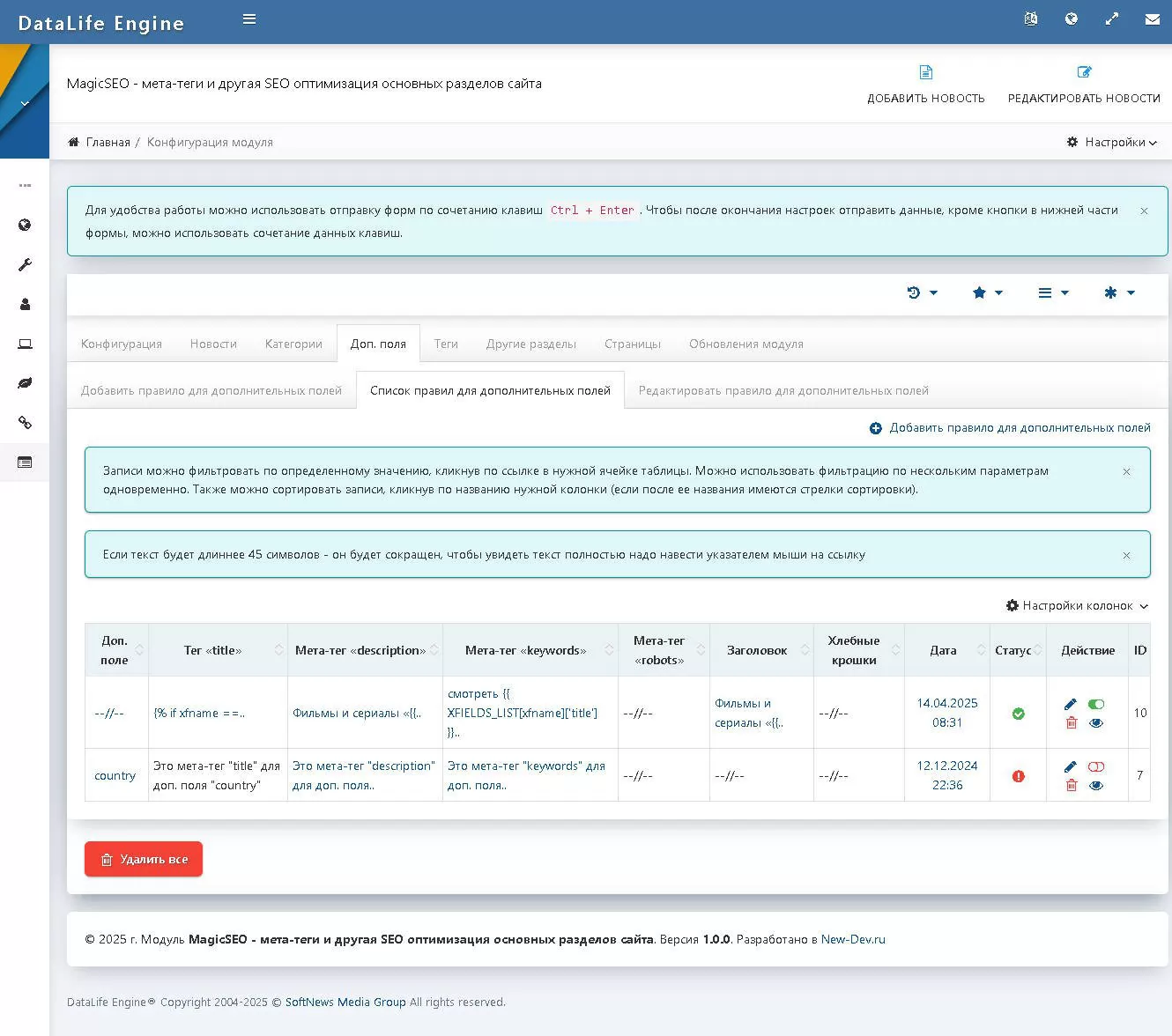Preview rule ID 10 with eye icon
Image resolution: width=1172 pixels, height=1036 pixels.
[x=1096, y=723]
